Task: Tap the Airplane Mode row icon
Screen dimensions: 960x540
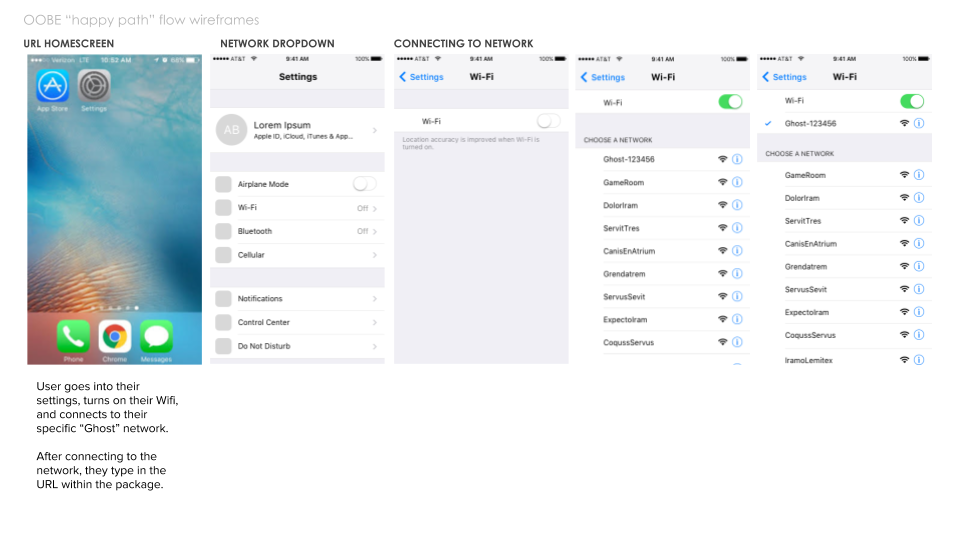Action: (223, 184)
